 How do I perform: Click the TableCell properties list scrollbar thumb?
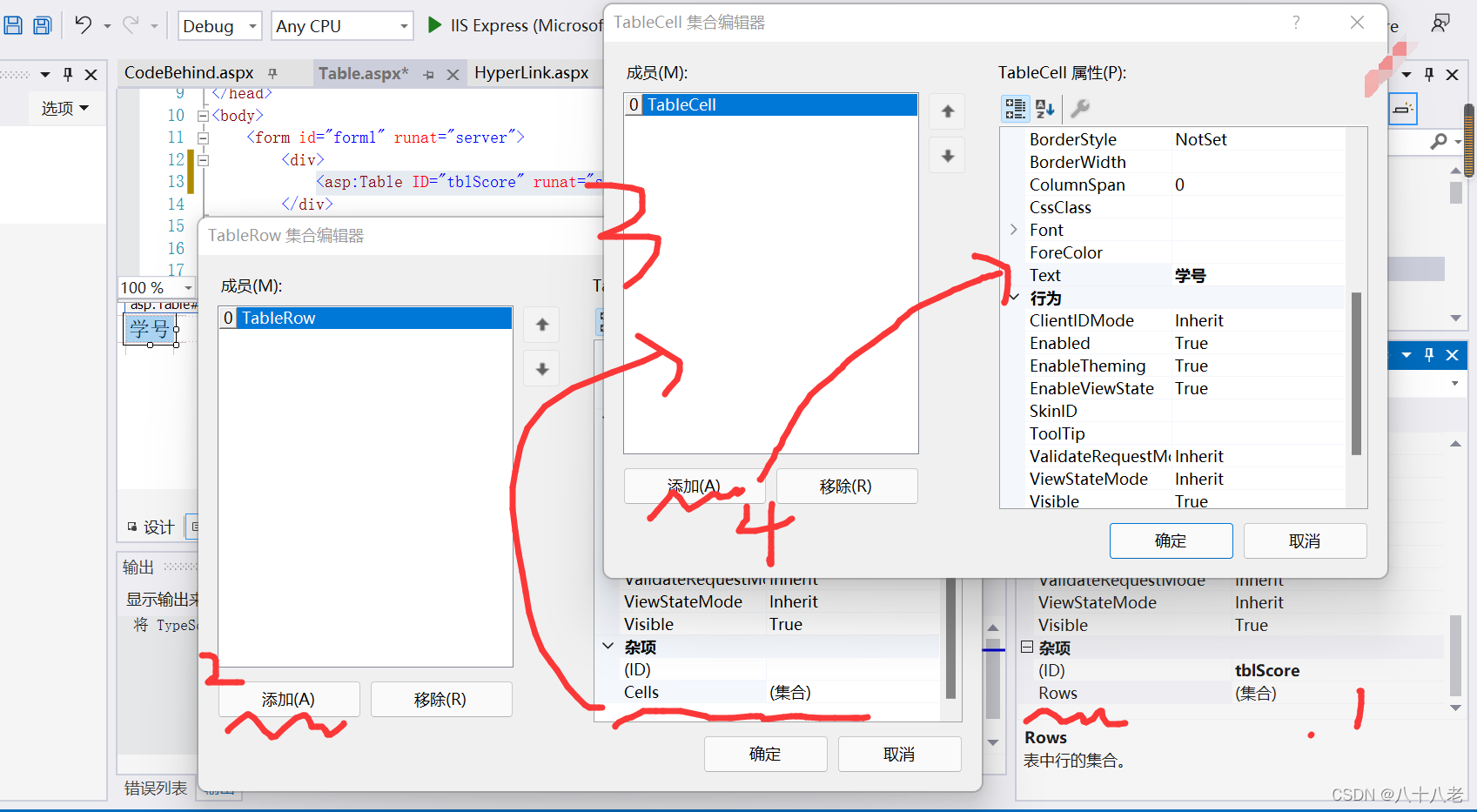coord(1356,373)
